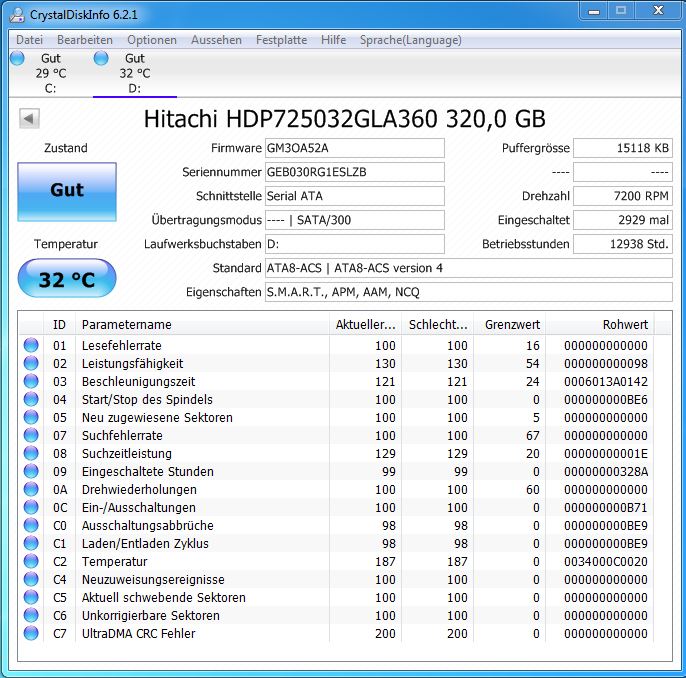
Task: Click the status orb for Eingeschaltete Stunden
Action: 31,471
